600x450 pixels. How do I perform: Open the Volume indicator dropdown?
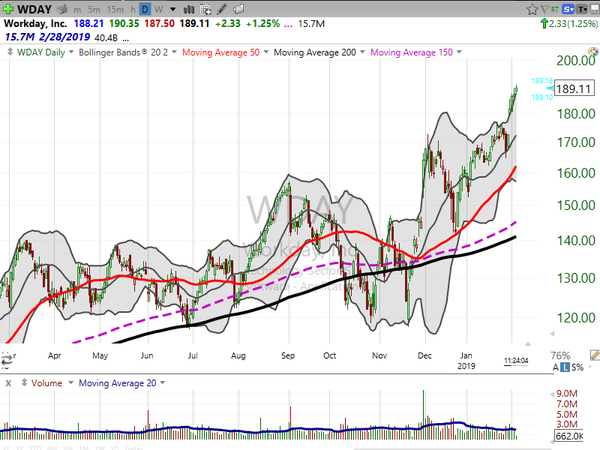point(70,383)
